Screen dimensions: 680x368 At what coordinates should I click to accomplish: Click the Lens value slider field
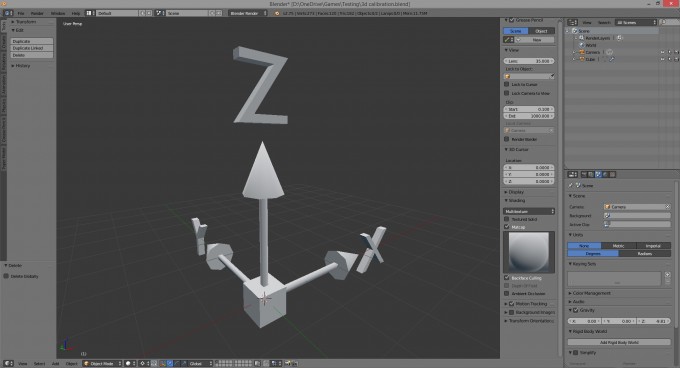(529, 61)
